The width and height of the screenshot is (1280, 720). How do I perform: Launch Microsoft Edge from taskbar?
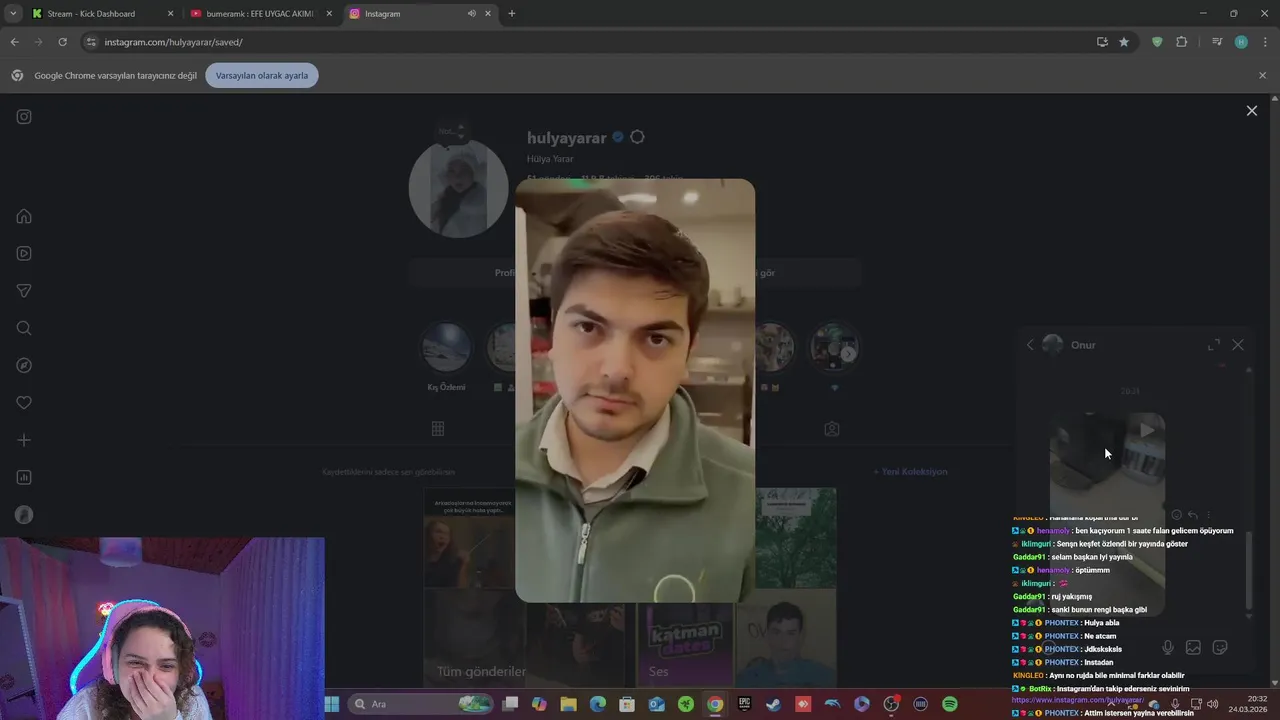pyautogui.click(x=598, y=704)
